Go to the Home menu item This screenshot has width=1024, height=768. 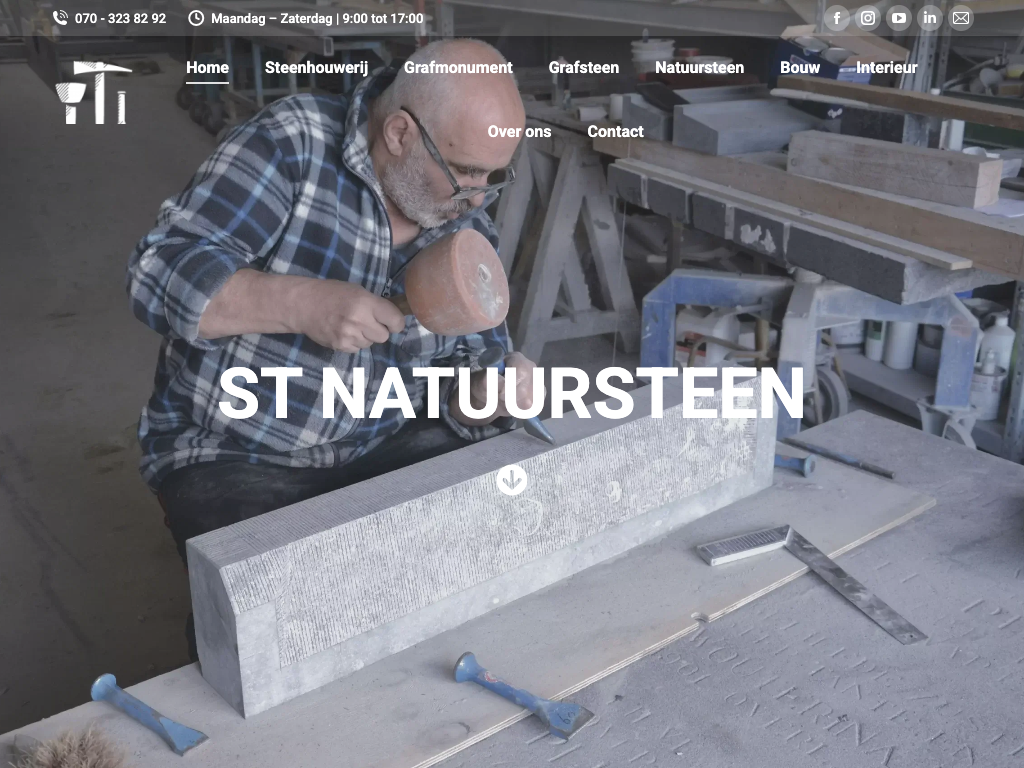(x=207, y=68)
